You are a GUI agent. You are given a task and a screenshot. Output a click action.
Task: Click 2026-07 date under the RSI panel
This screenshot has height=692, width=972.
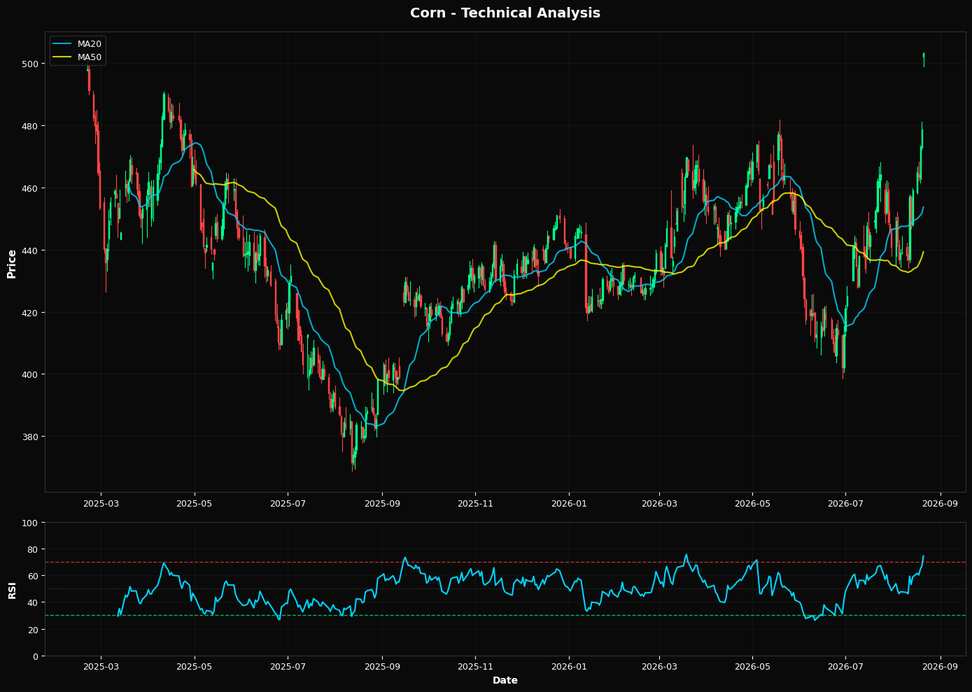(x=846, y=667)
